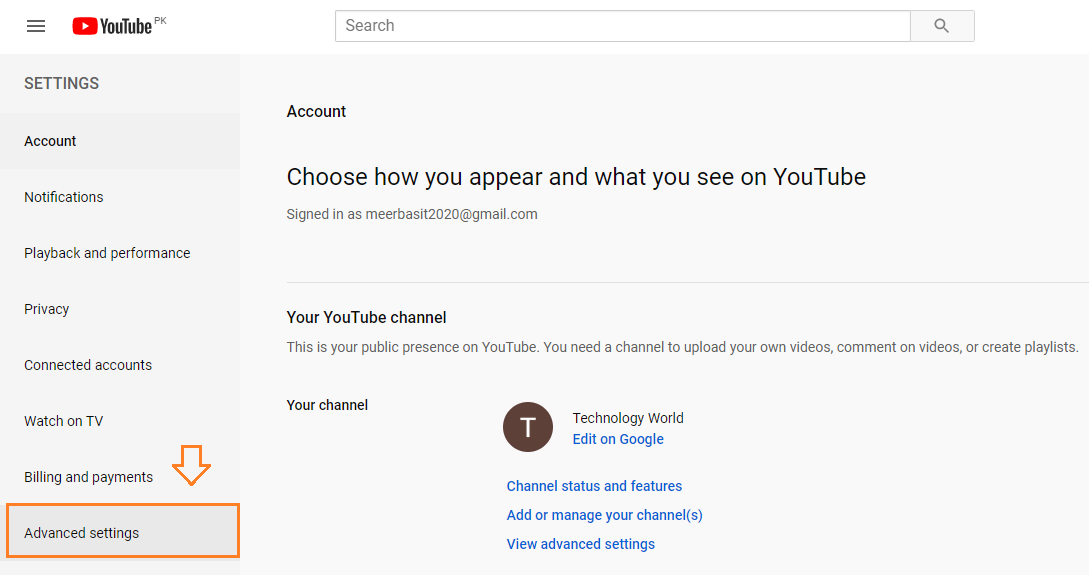
Task: Go to Billing and payments
Action: [88, 477]
